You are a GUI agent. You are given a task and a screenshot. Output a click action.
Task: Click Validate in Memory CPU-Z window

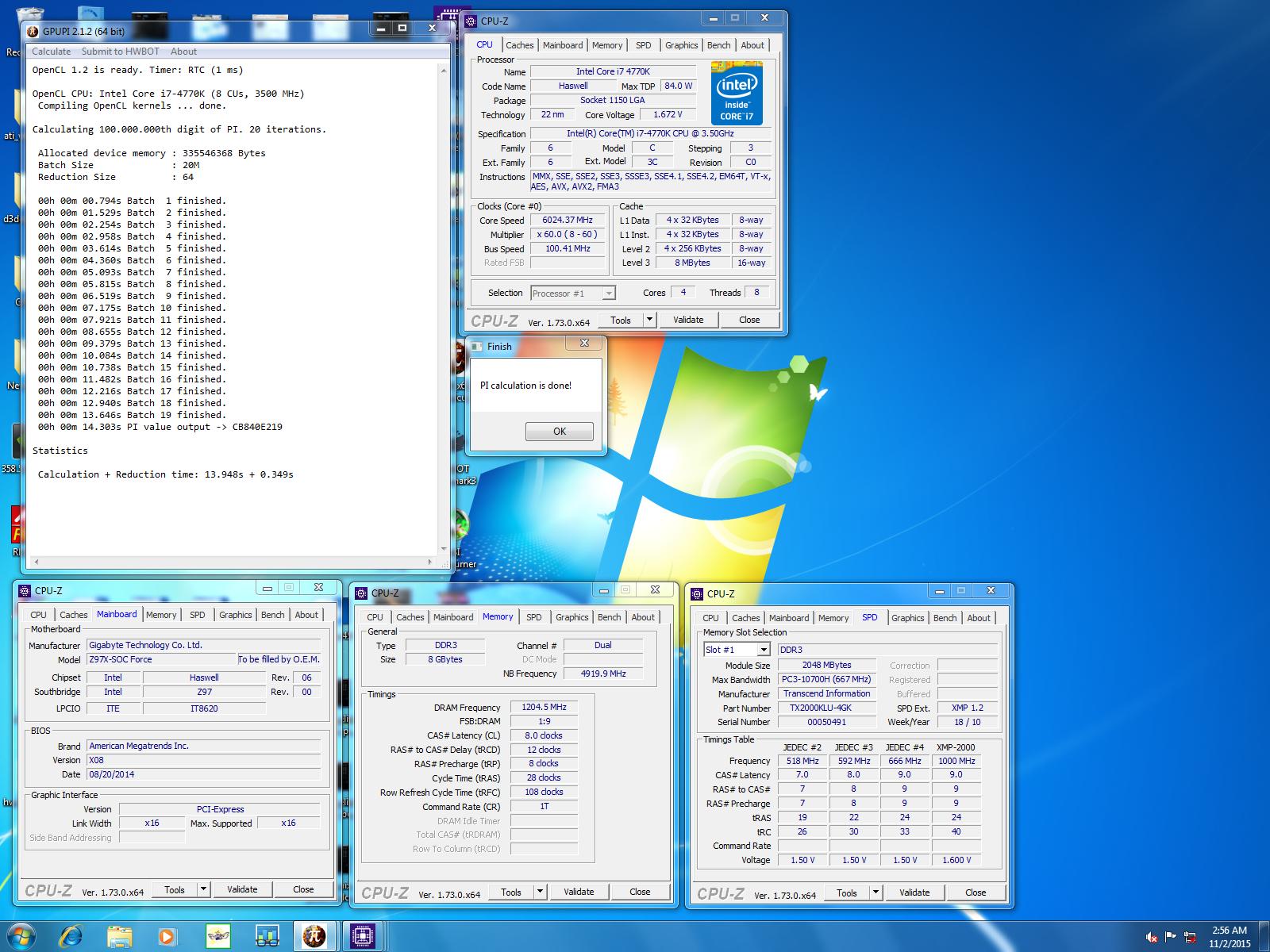(579, 892)
